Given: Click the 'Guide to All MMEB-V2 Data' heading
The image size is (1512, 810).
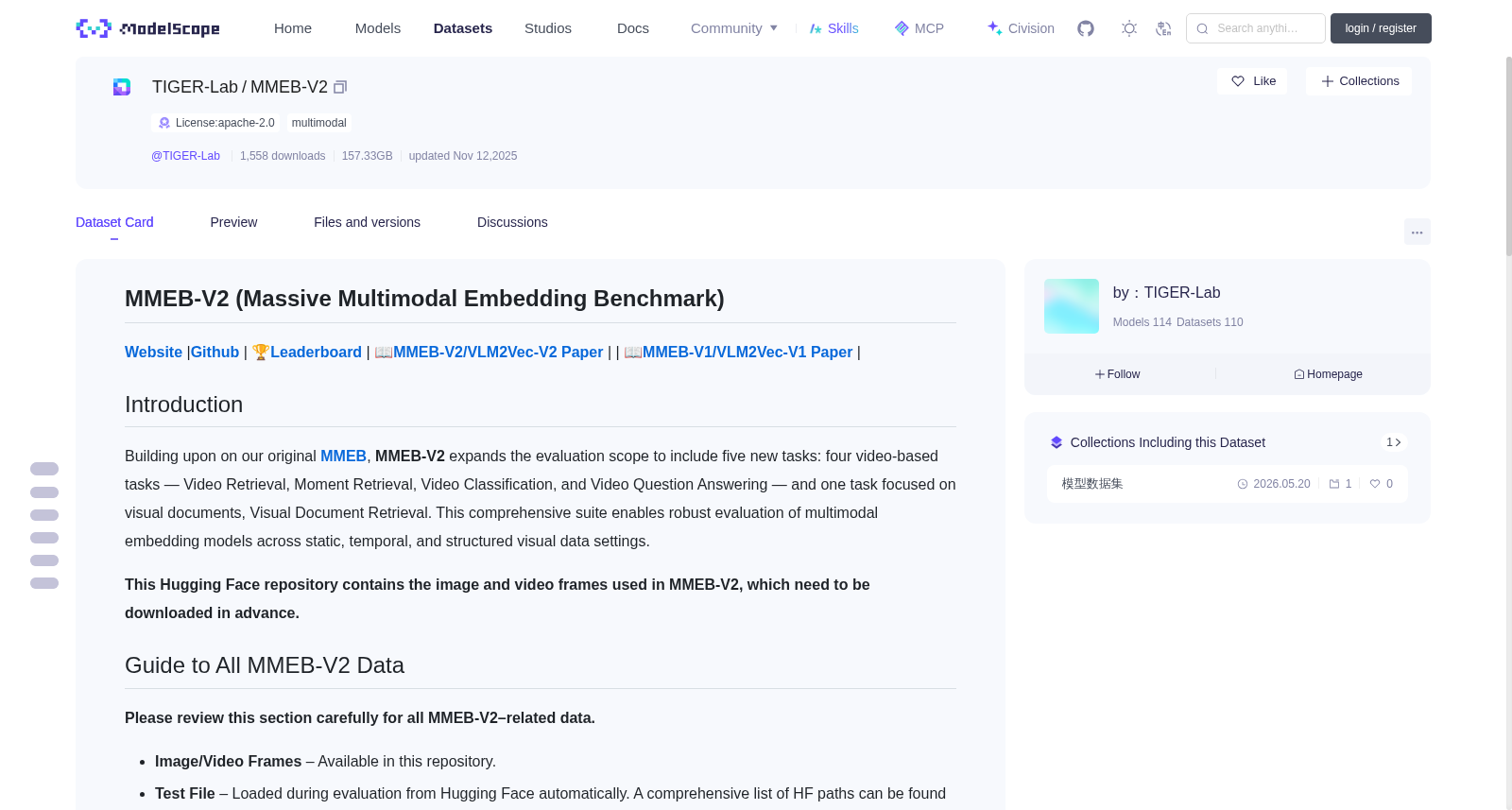Looking at the screenshot, I should pyautogui.click(x=265, y=665).
